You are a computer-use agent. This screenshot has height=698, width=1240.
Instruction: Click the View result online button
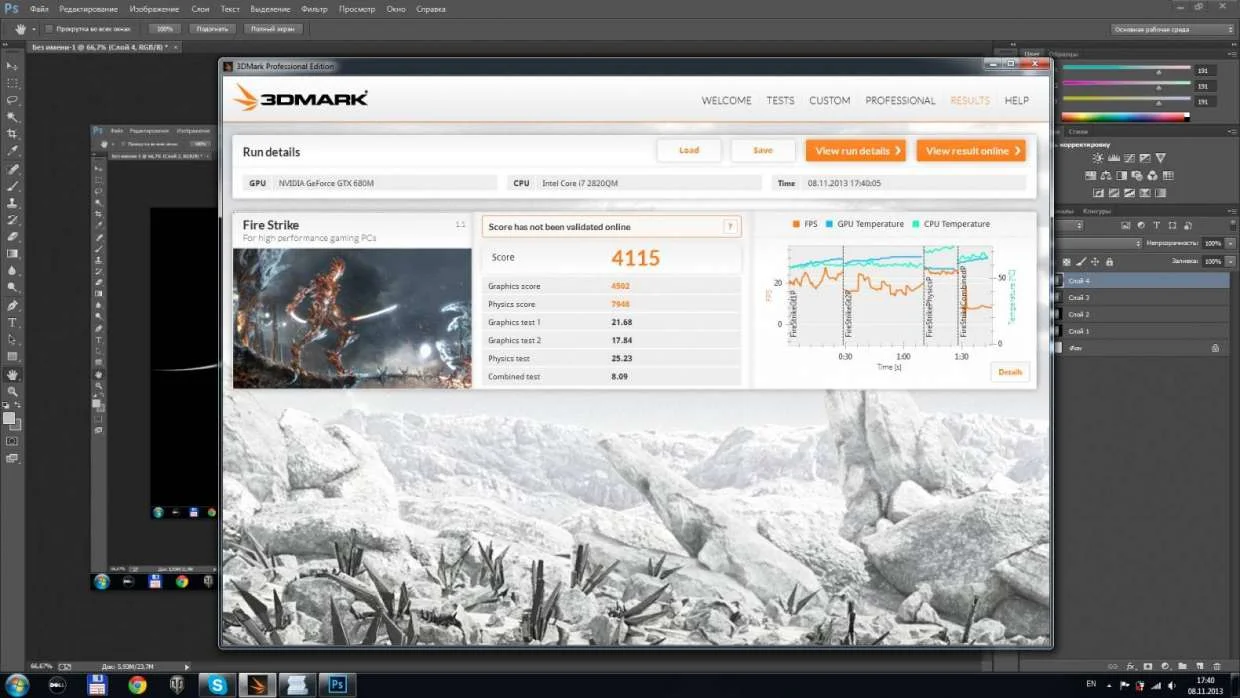click(x=971, y=150)
